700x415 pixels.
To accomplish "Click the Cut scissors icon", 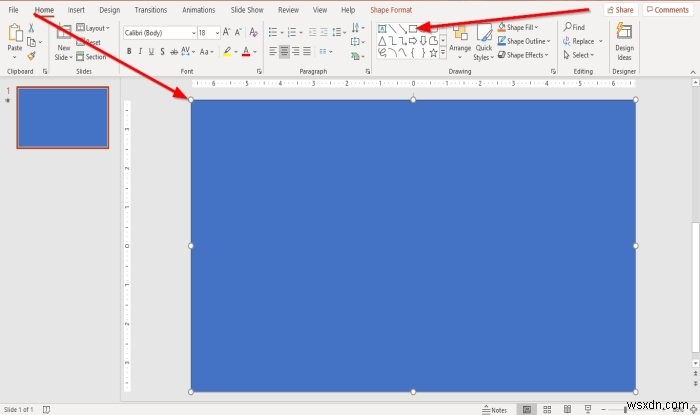I will point(31,28).
